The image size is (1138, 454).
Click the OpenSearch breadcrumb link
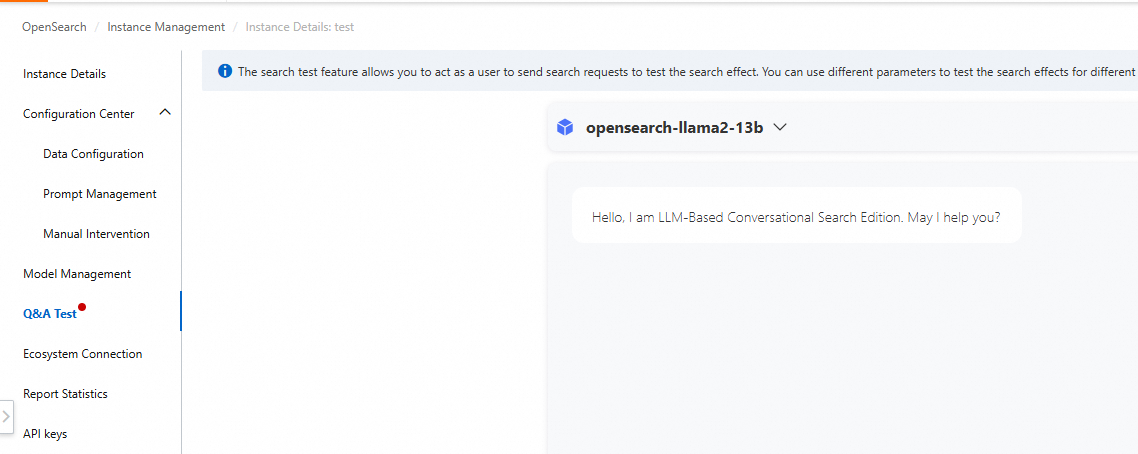pyautogui.click(x=54, y=27)
